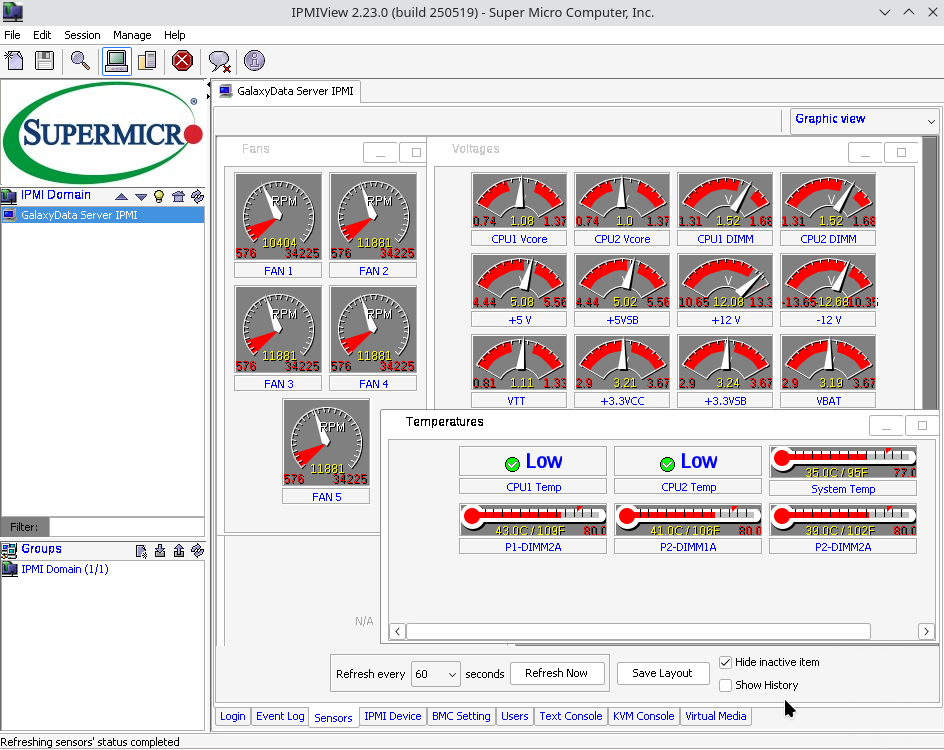The width and height of the screenshot is (944, 750).
Task: Click the CPU1 Temp Low status indicator
Action: (533, 461)
